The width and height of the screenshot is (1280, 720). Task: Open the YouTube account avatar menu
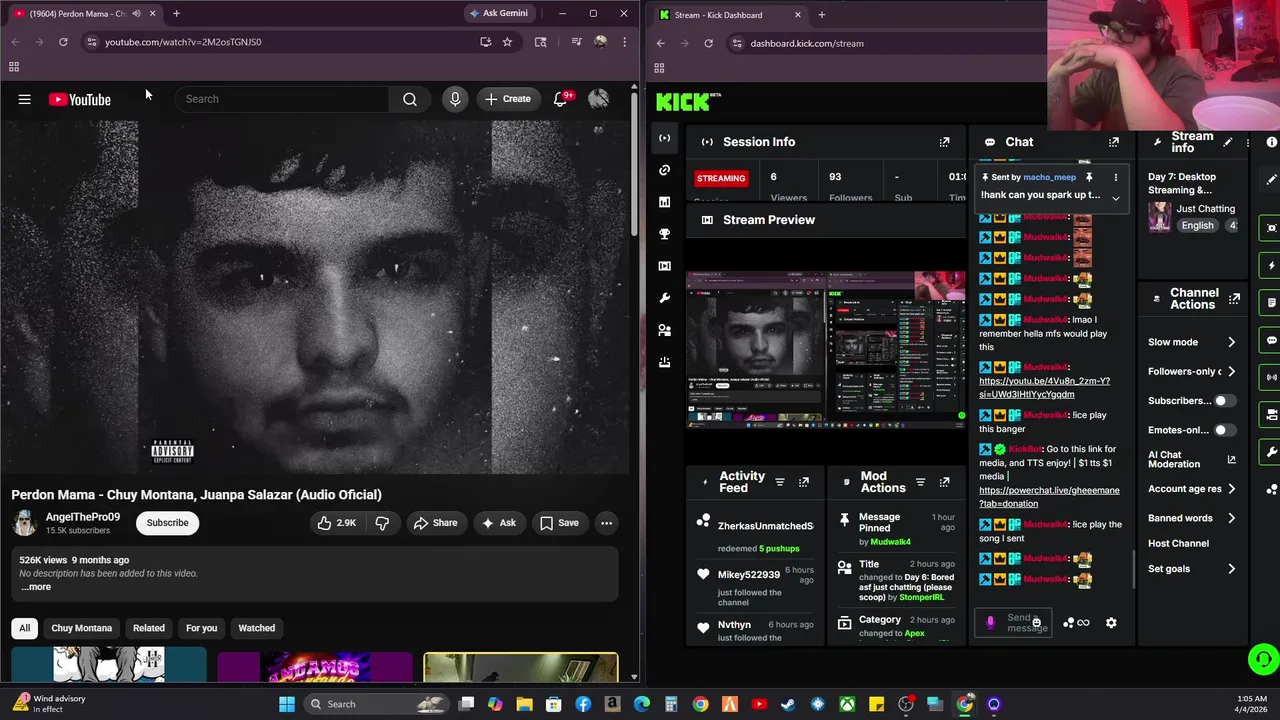[x=599, y=99]
